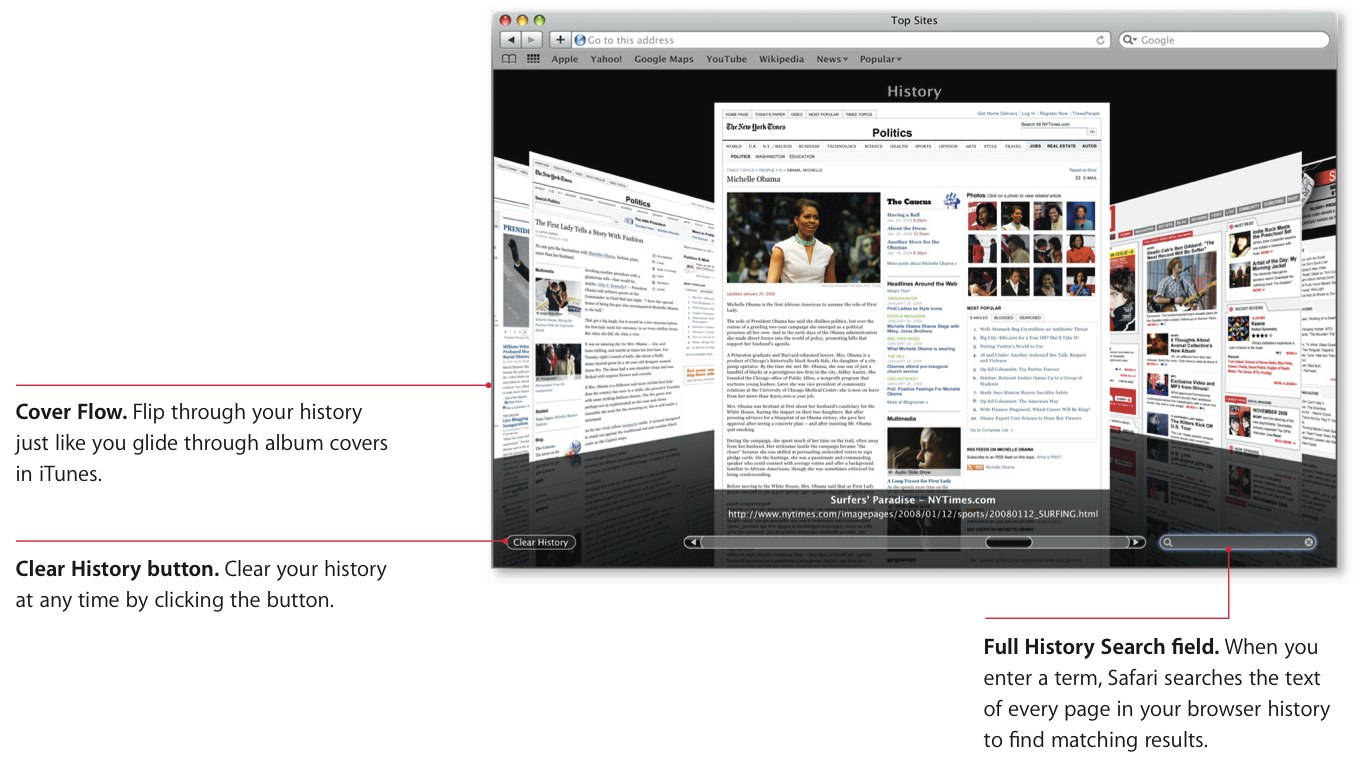Open the Google Maps bookmark
The height and width of the screenshot is (767, 1369).
pyautogui.click(x=664, y=59)
